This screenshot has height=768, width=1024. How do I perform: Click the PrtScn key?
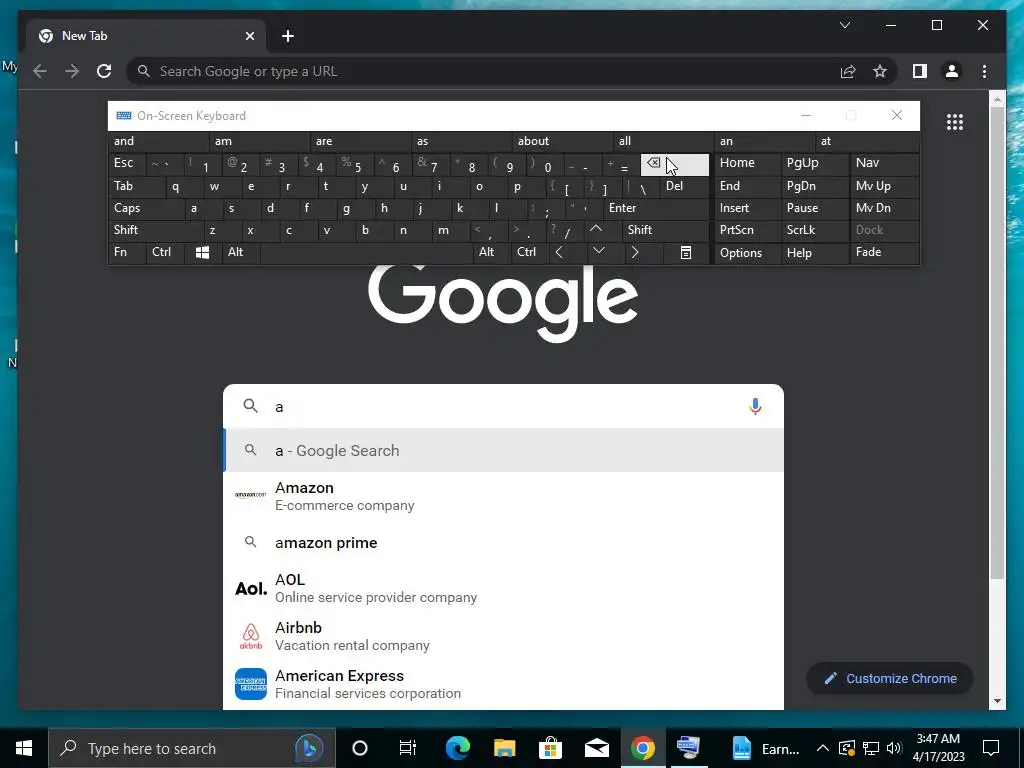point(747,230)
